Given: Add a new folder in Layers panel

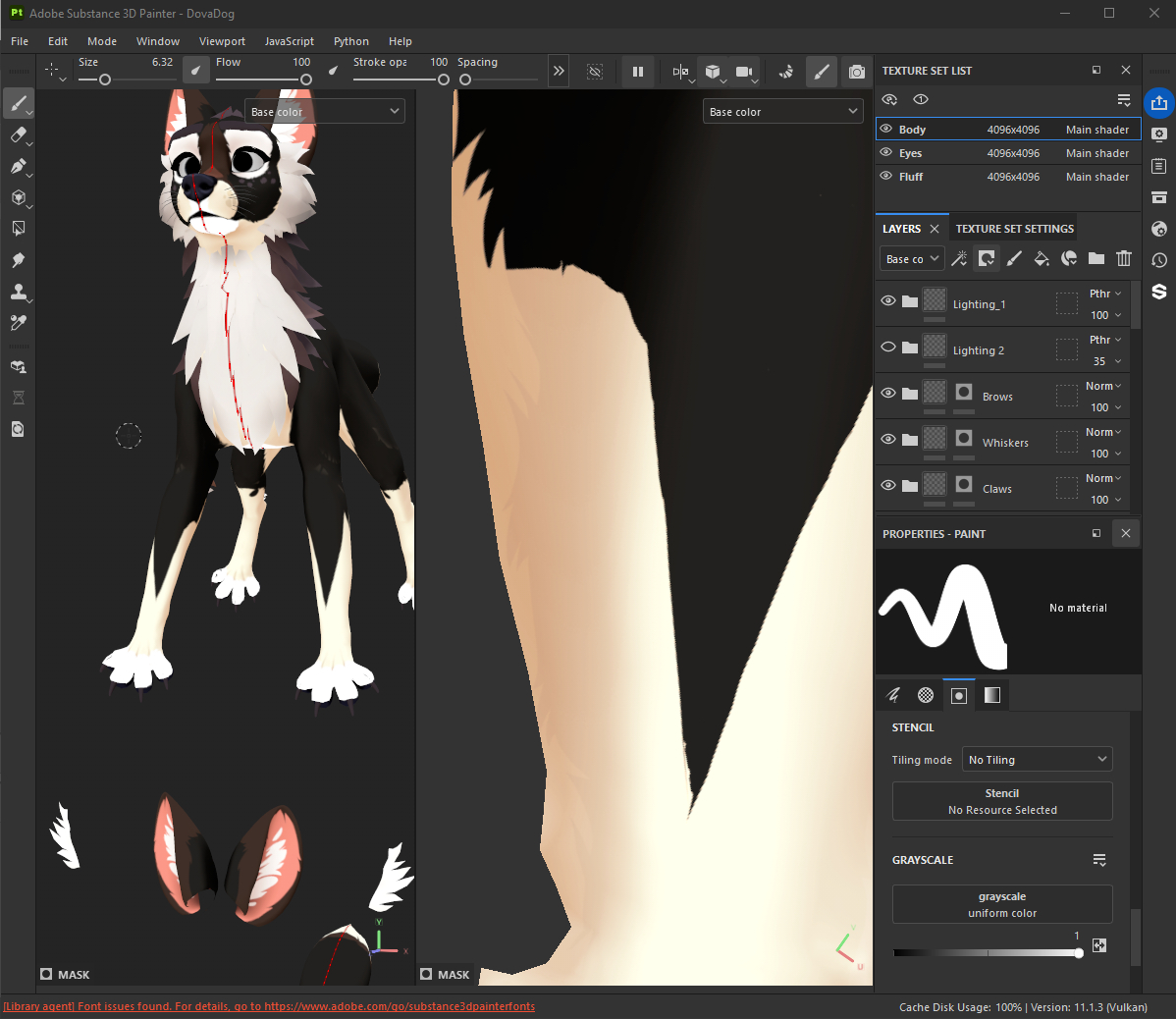Looking at the screenshot, I should point(1096,259).
